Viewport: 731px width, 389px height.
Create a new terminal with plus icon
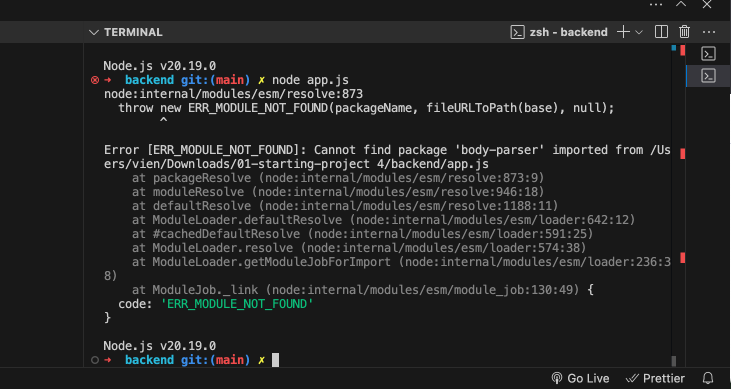(623, 32)
